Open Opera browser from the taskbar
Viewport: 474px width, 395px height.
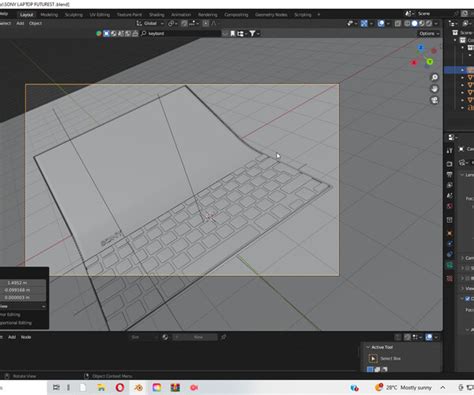(x=120, y=387)
